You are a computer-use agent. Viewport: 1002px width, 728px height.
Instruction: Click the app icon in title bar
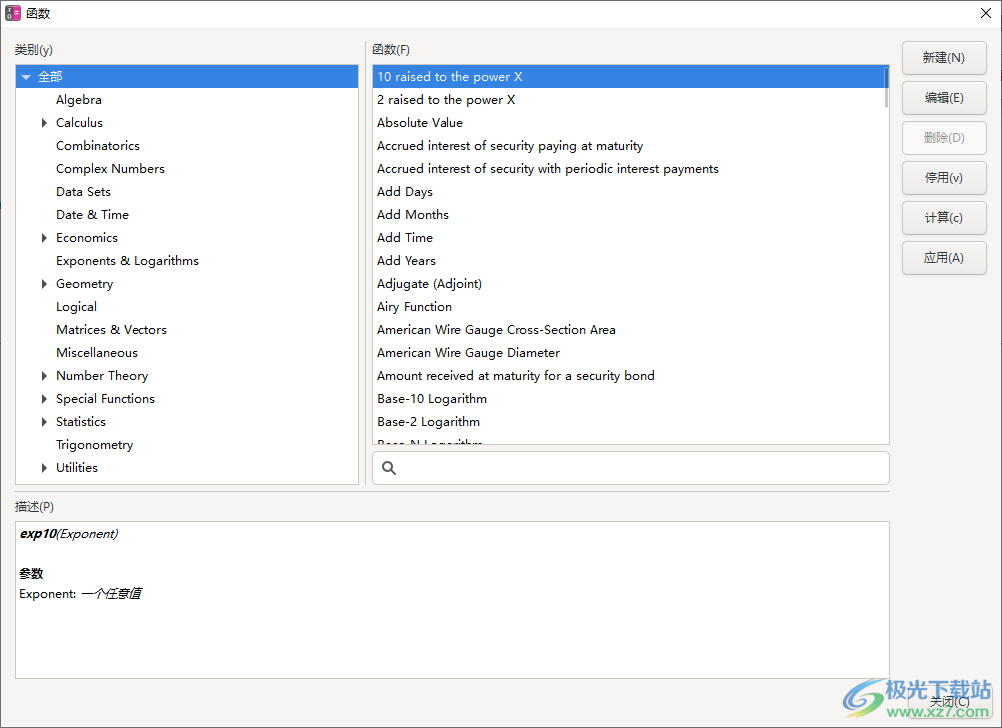(x=13, y=13)
